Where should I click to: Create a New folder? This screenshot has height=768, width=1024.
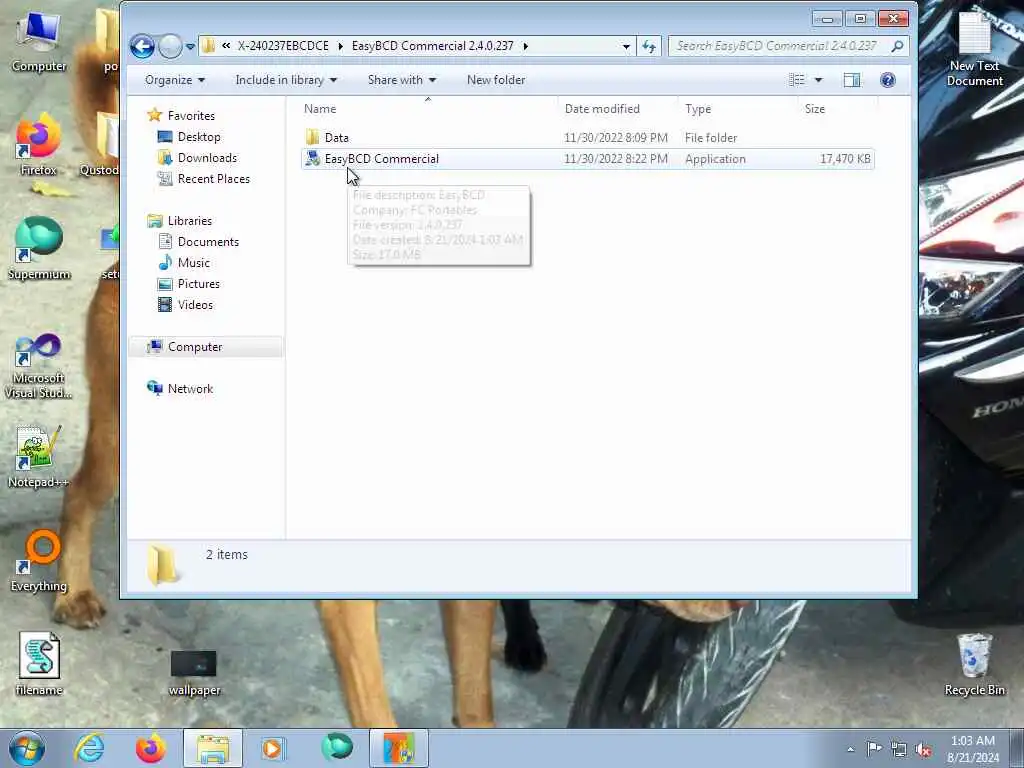point(496,80)
